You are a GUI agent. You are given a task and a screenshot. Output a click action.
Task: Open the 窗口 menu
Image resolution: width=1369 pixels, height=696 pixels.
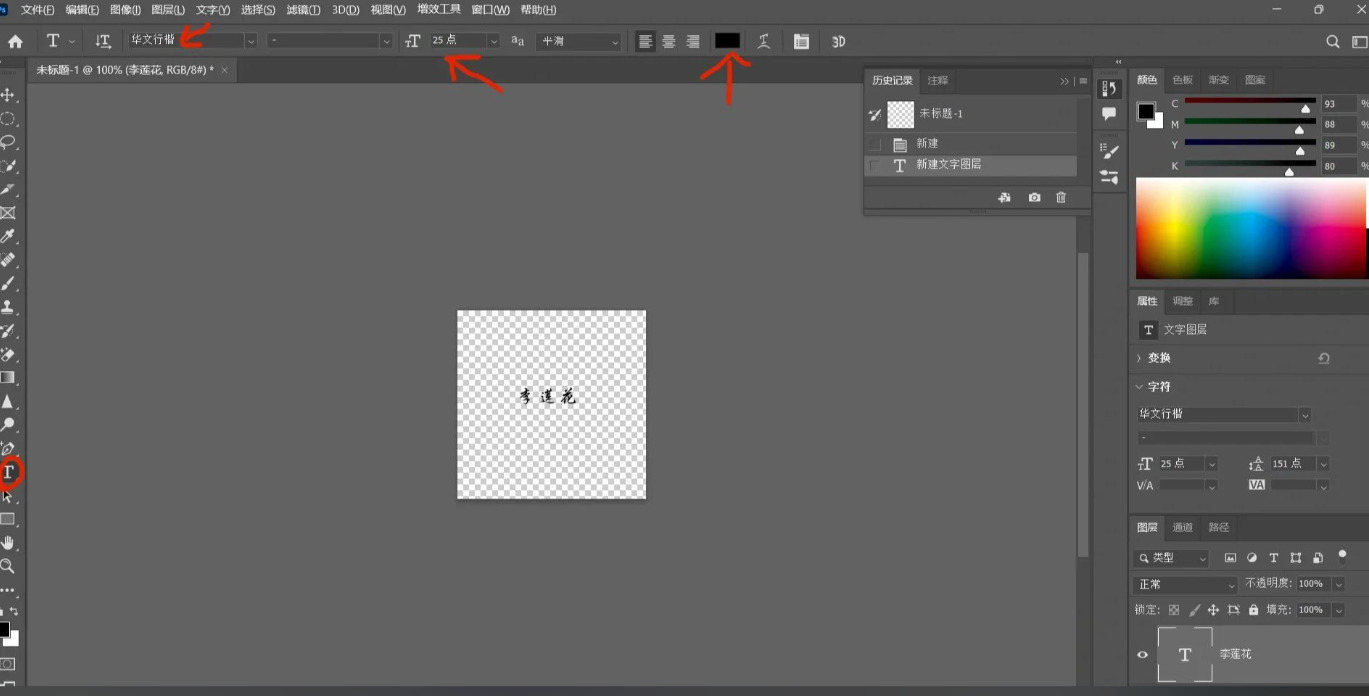coord(490,10)
